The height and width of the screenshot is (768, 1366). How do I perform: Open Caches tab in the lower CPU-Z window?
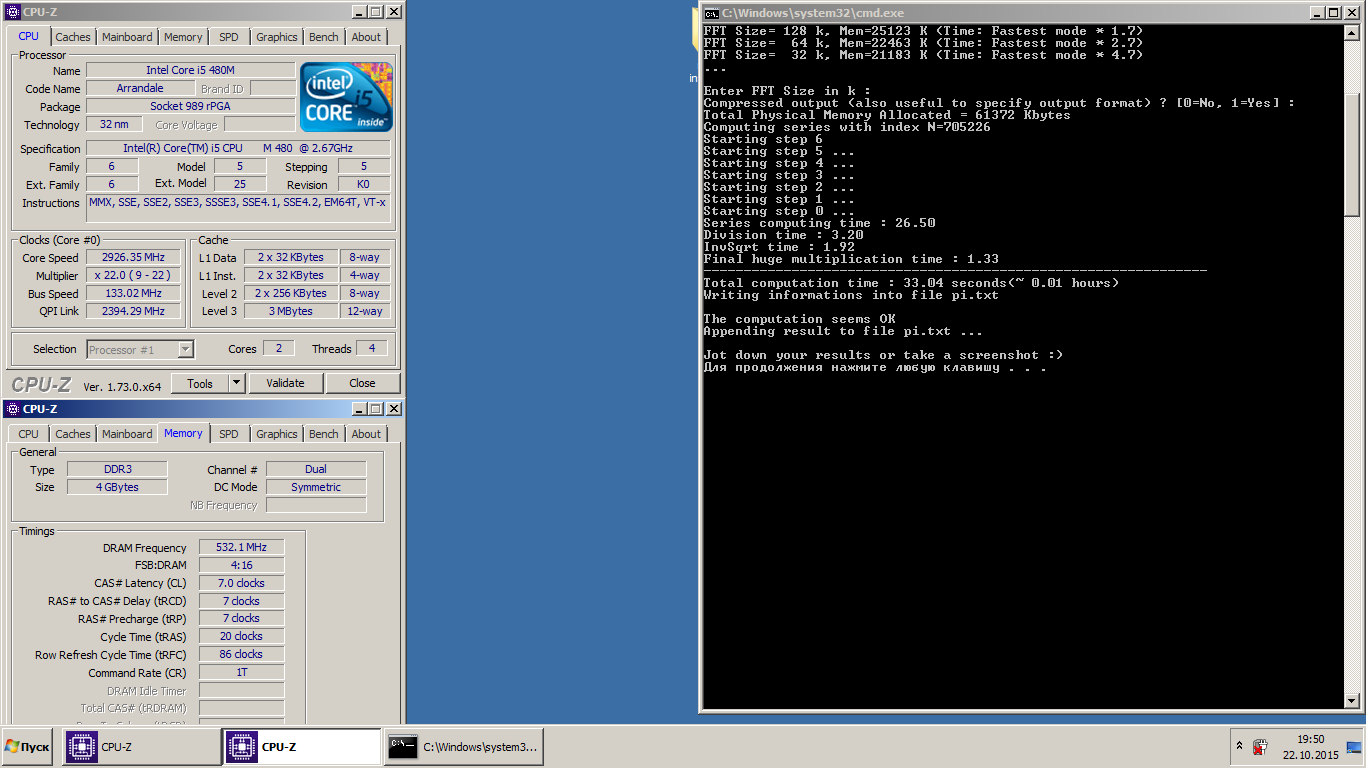(x=73, y=434)
